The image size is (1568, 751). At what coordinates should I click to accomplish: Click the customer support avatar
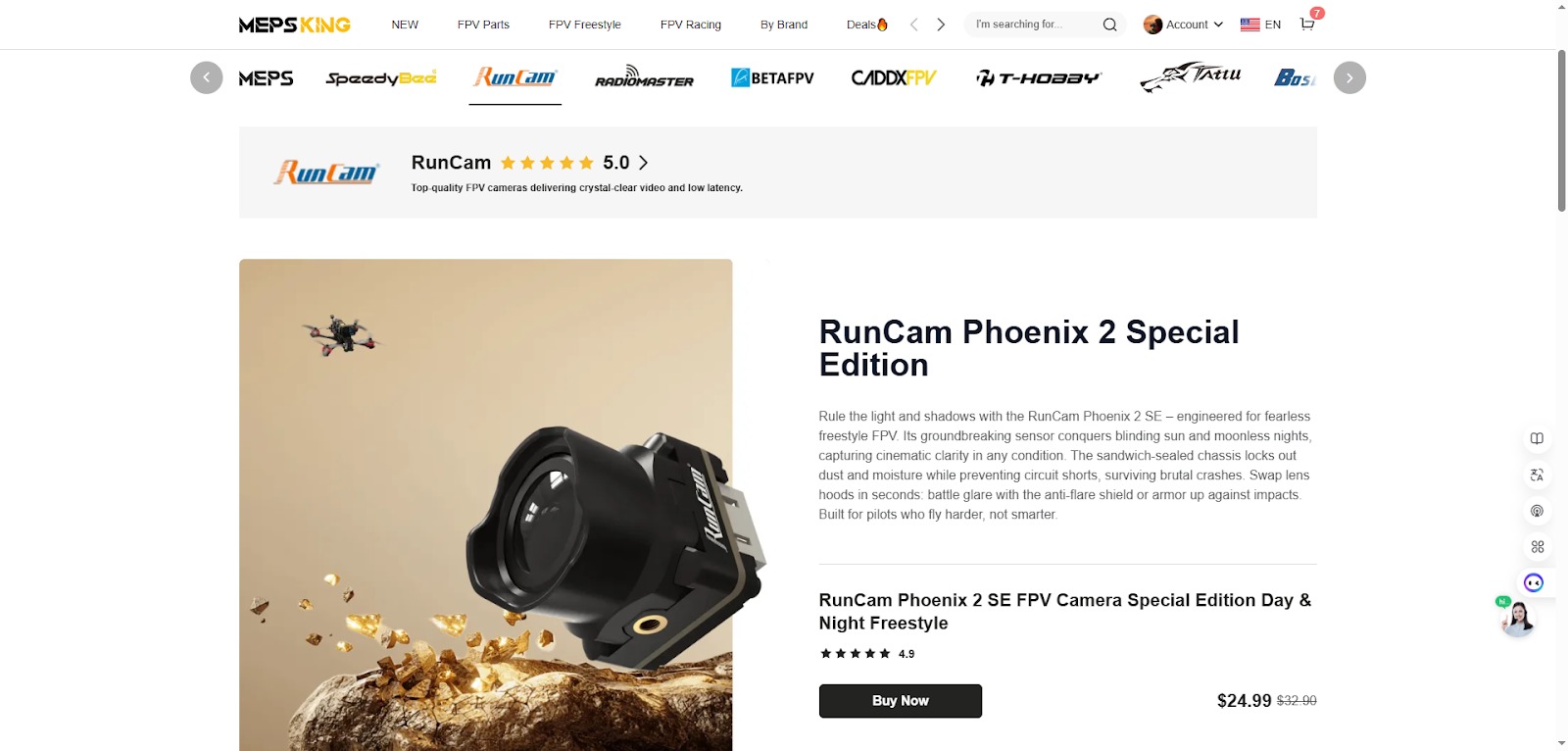[1517, 618]
